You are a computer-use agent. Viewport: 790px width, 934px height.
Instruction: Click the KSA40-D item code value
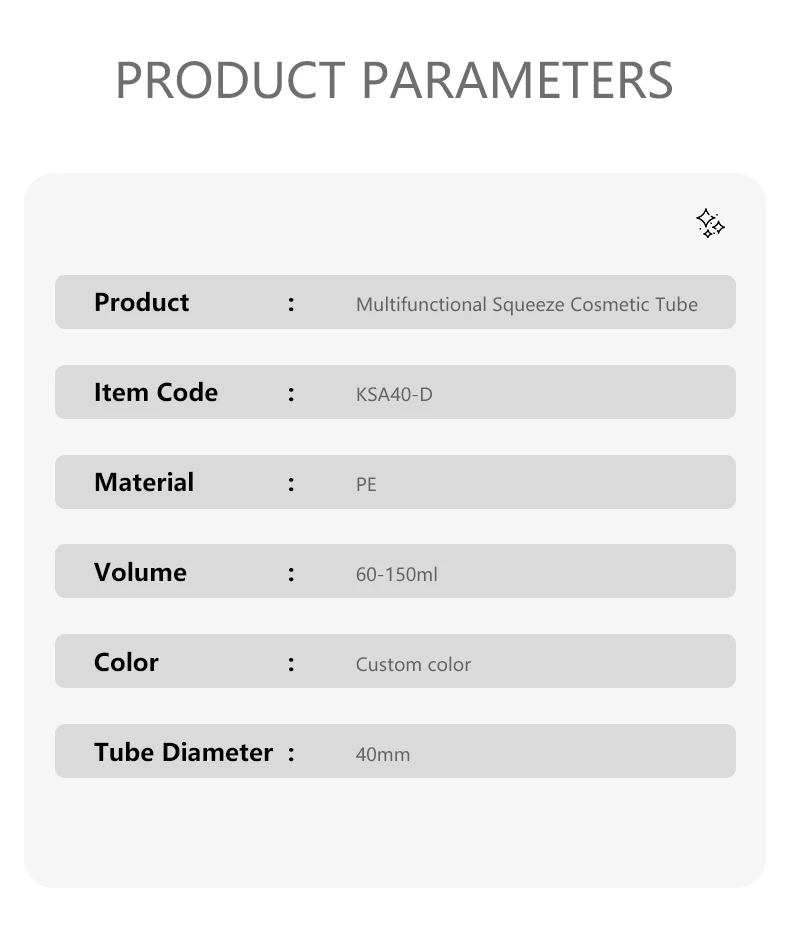[394, 394]
